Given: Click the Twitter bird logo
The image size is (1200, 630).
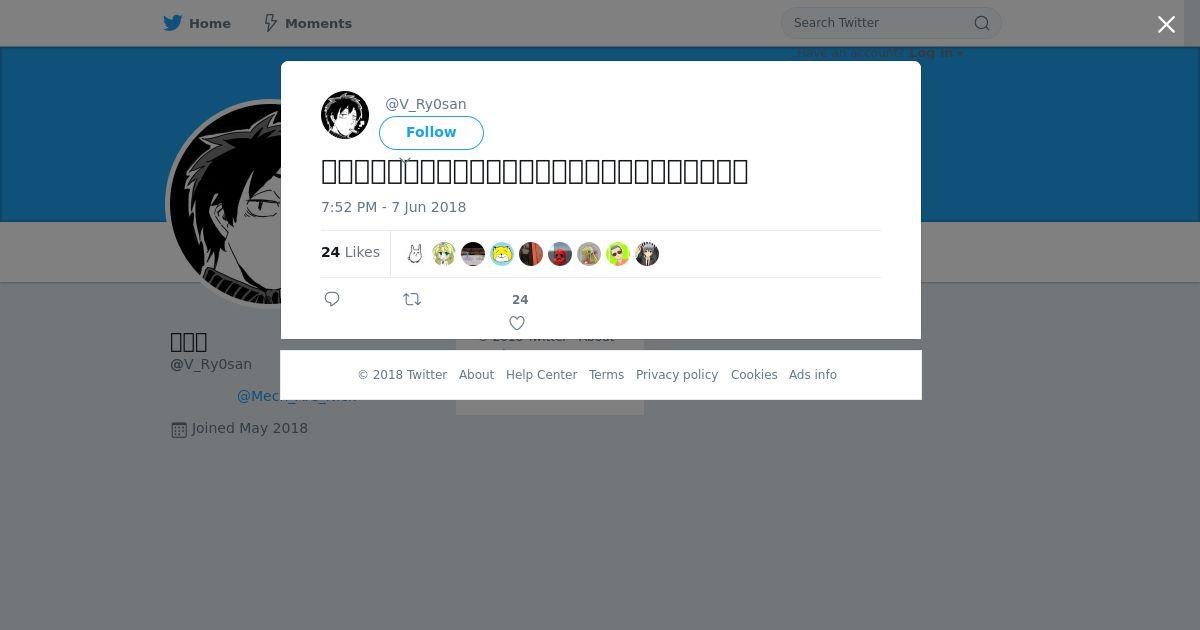Looking at the screenshot, I should (x=173, y=23).
